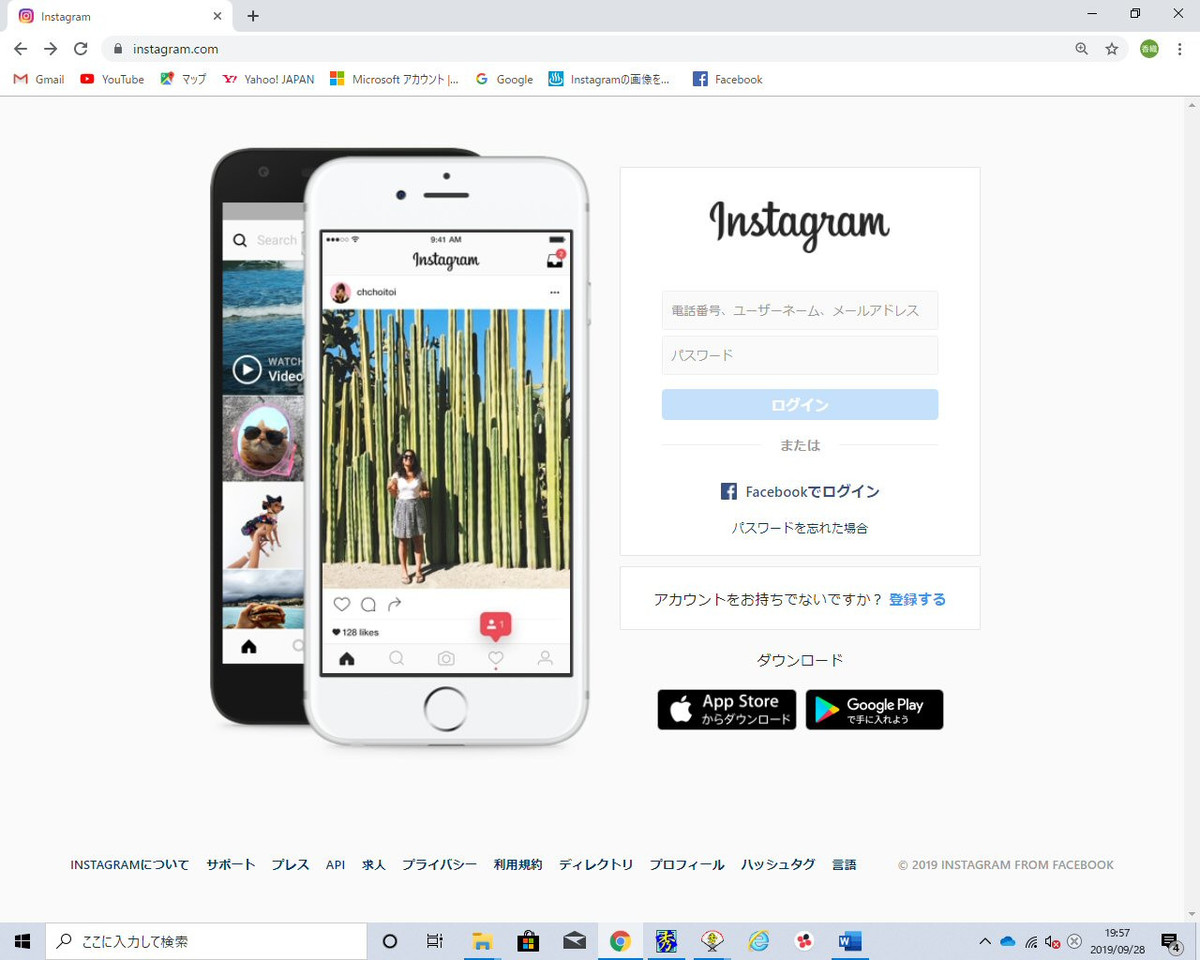This screenshot has height=960, width=1200.
Task: Open the Action Center notifications icon
Action: pos(1171,941)
